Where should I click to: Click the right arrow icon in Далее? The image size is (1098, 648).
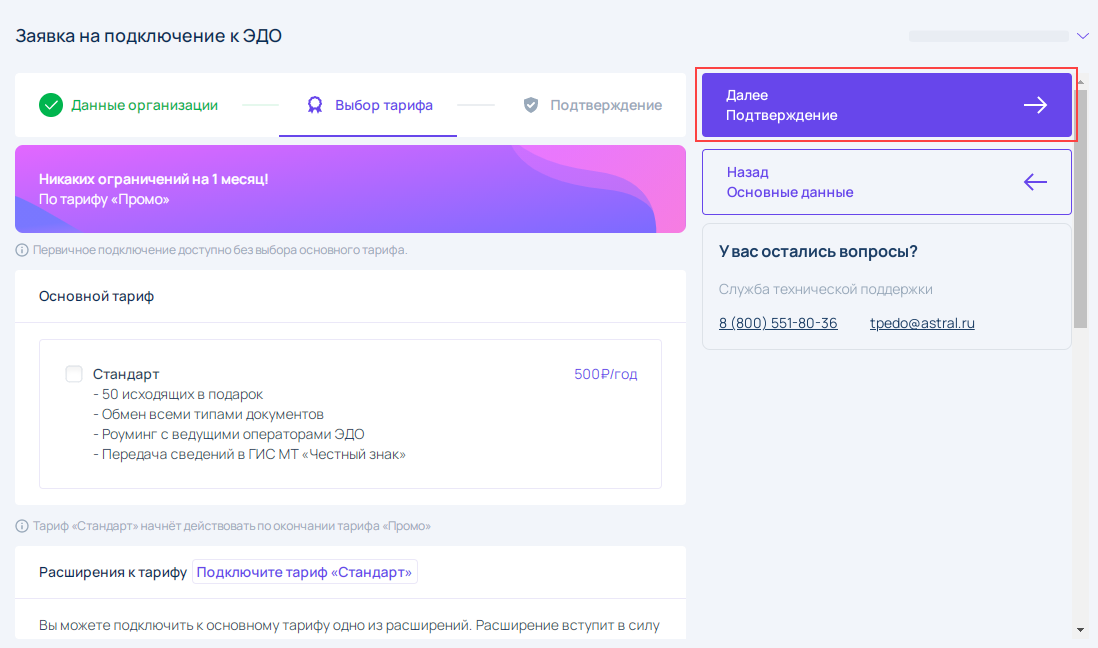1035,105
